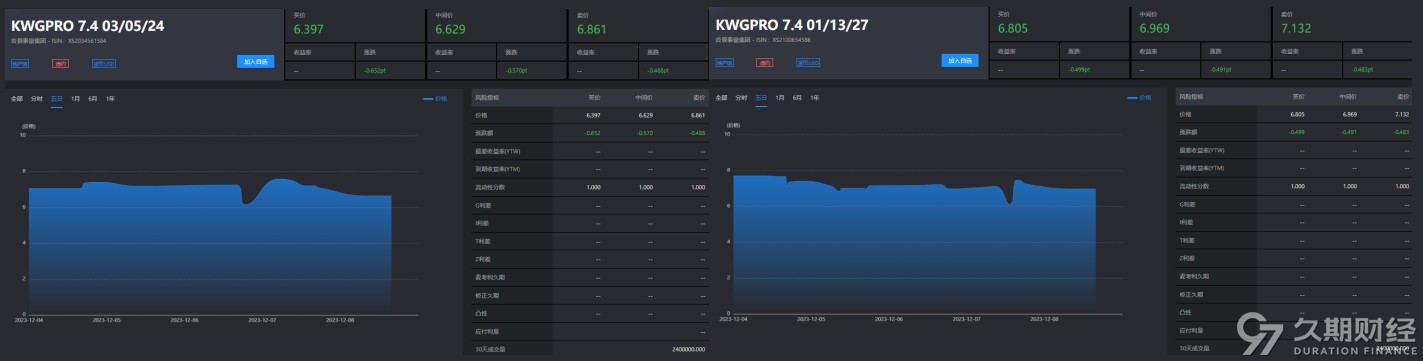Image resolution: width=1423 pixels, height=361 pixels.
Task: Click the -0.652pt change value
Action: click(374, 70)
